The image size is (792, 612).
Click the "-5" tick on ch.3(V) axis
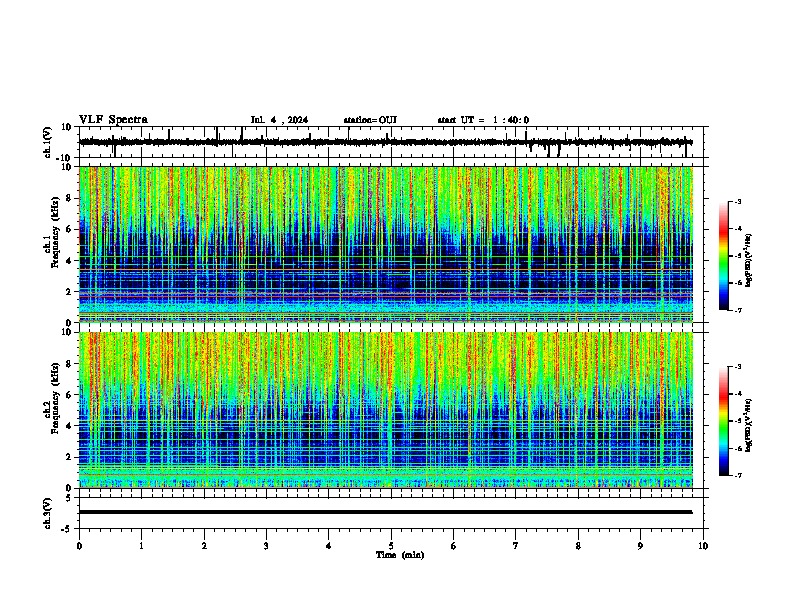67,529
